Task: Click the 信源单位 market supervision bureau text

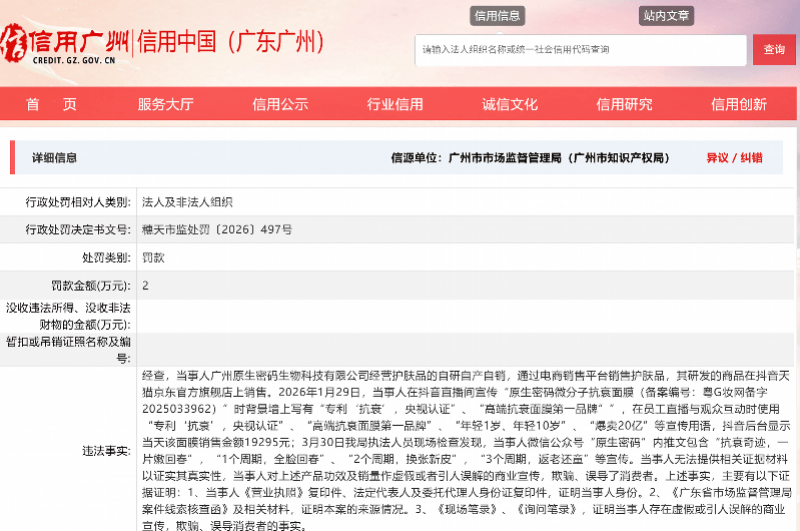Action: 530,158
